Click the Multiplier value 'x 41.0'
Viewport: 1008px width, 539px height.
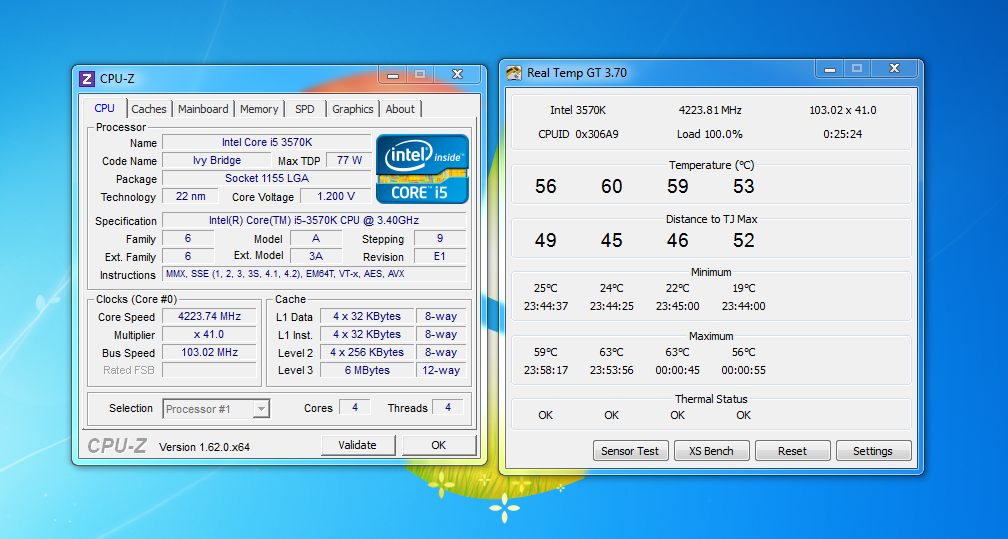click(x=210, y=334)
